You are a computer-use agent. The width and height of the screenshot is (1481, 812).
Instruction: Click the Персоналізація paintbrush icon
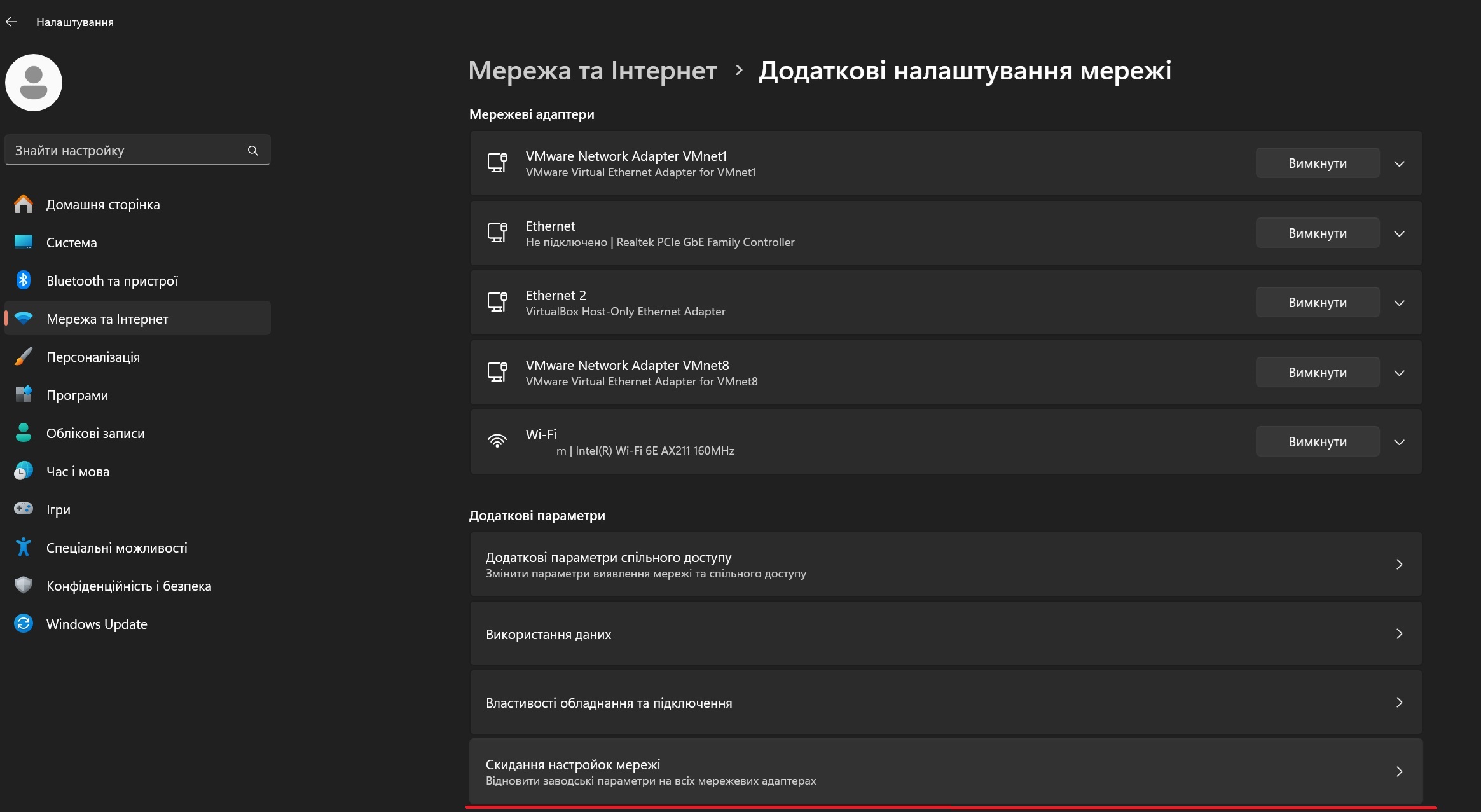click(24, 357)
